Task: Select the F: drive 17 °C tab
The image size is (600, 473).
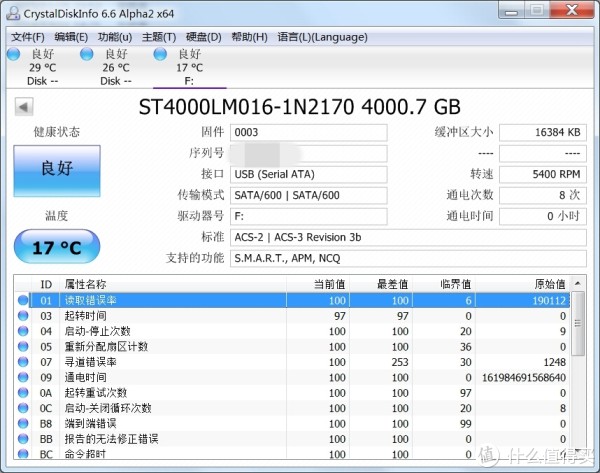Action: (189, 67)
